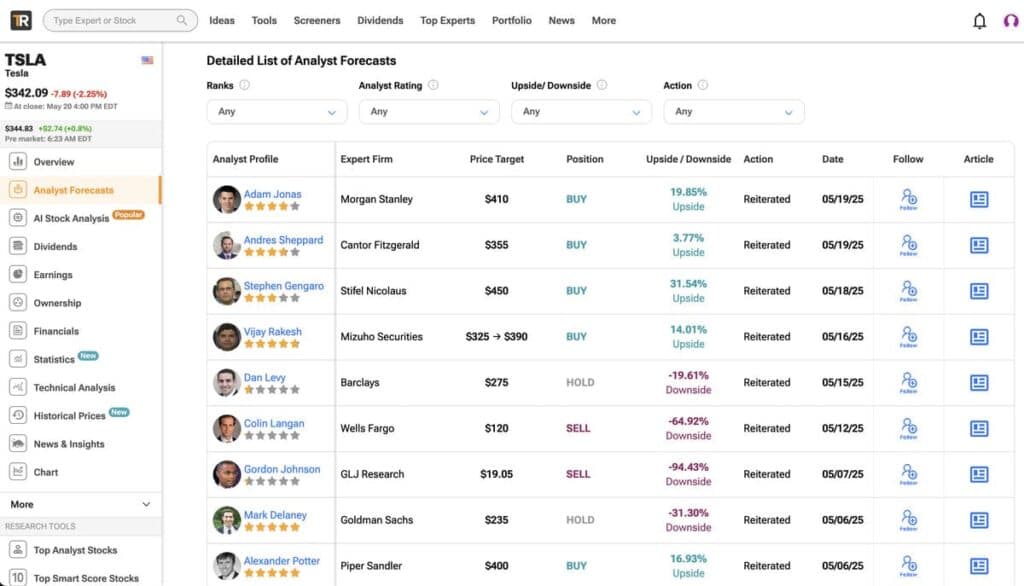1024x586 pixels.
Task: Follow analyst Dan Levy
Action: pyautogui.click(x=908, y=382)
